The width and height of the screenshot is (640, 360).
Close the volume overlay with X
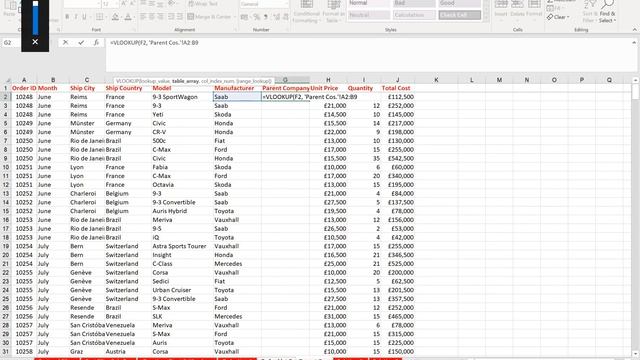(x=35, y=42)
